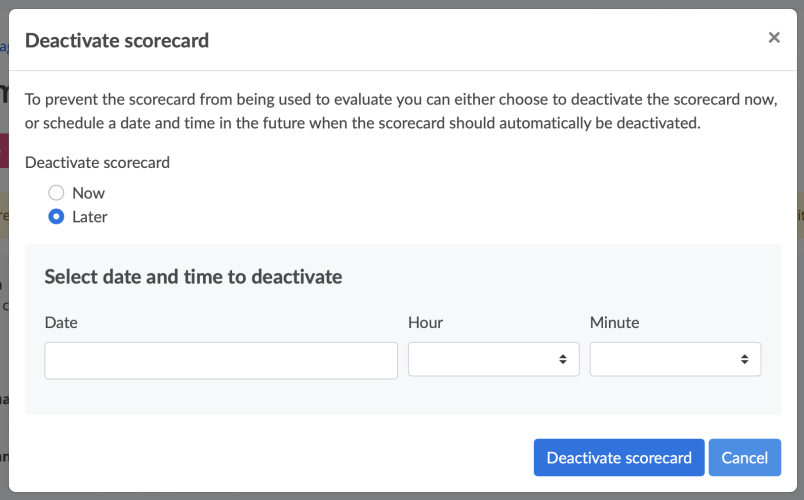Click the "Later" option label text
804x500 pixels.
(x=90, y=217)
